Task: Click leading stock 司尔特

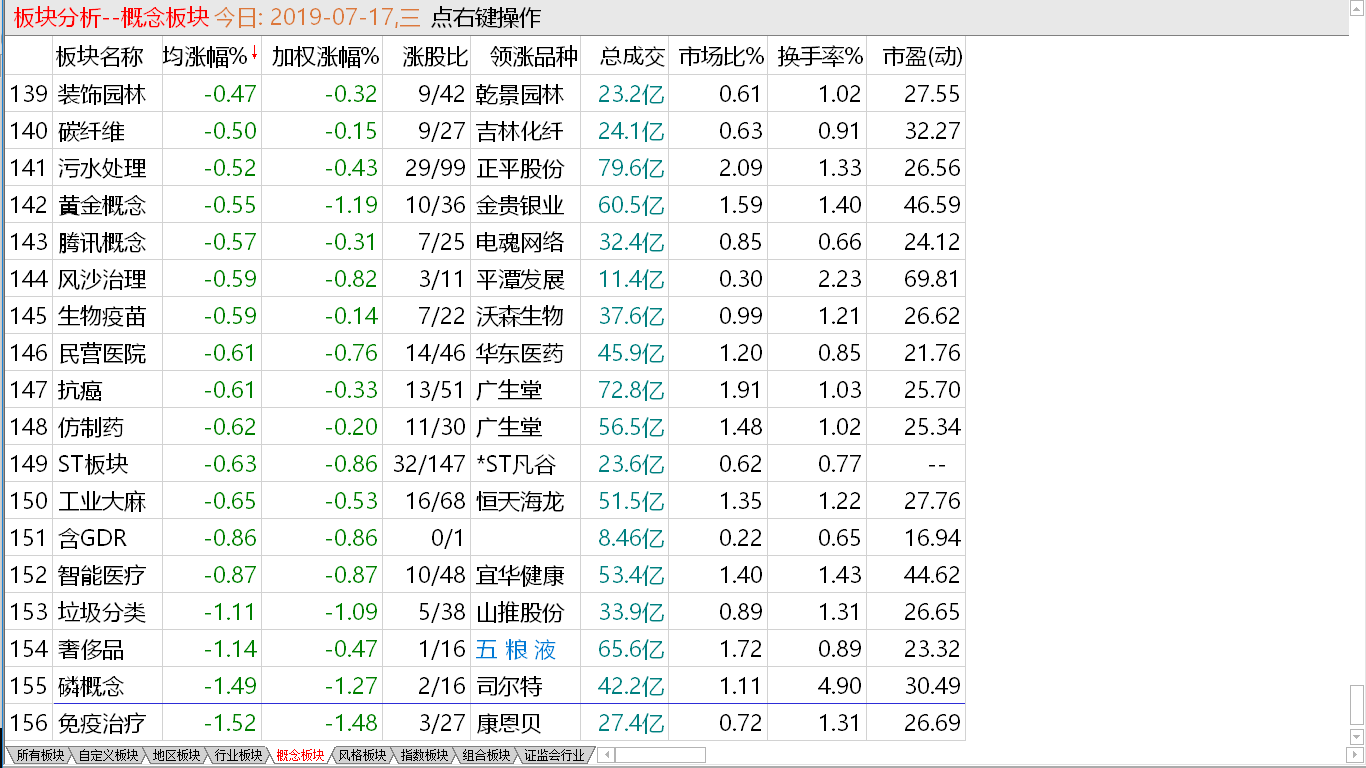Action: coord(509,686)
